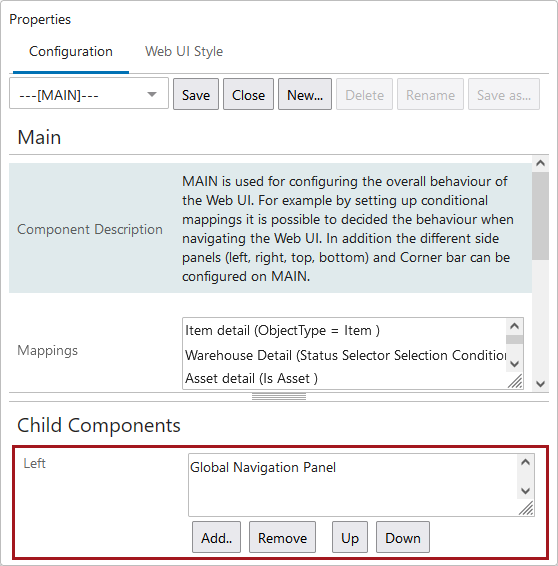
Task: Click the main panel scroll down arrow
Action: (x=540, y=384)
